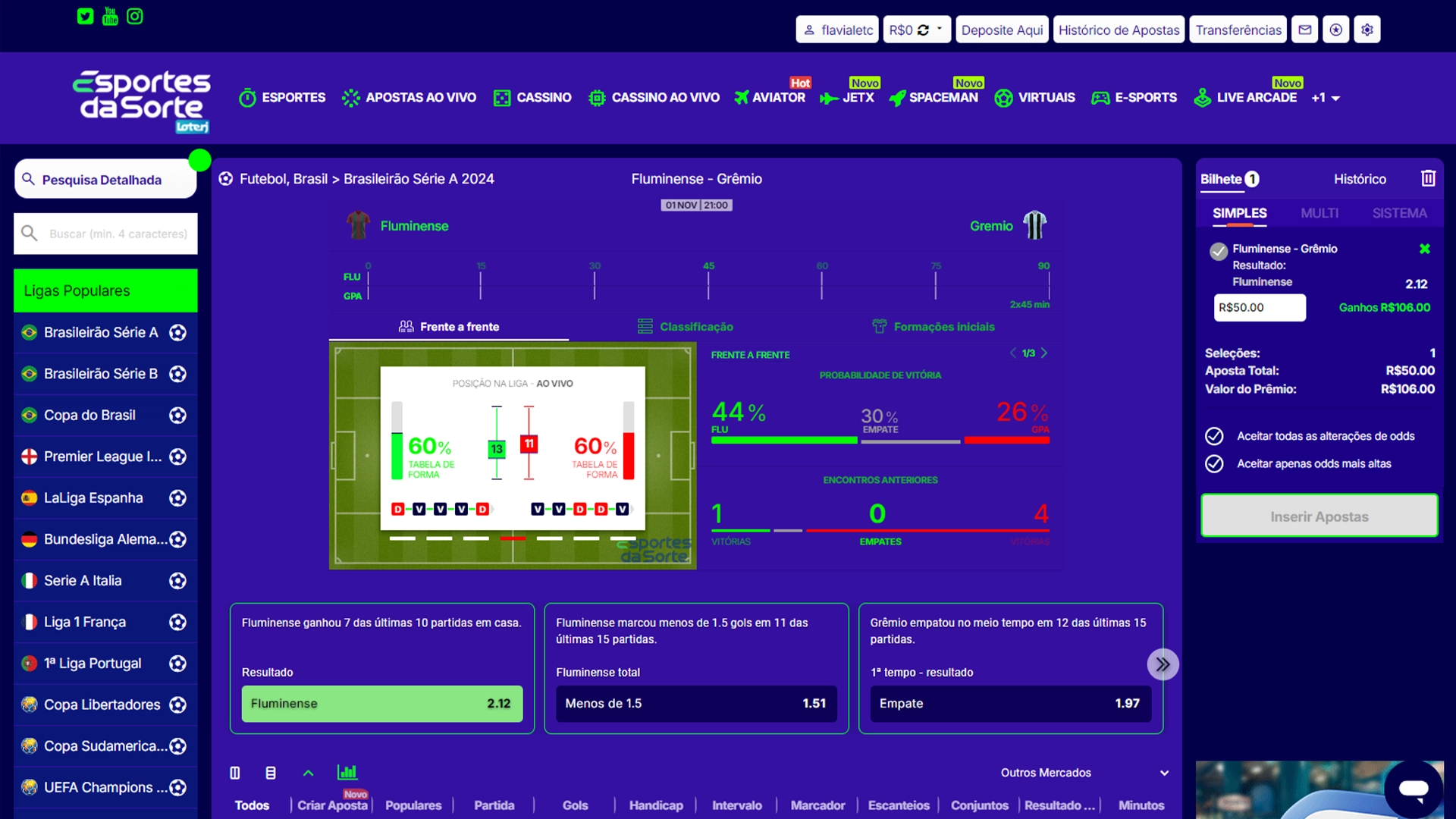Show next betting tip cards
The height and width of the screenshot is (819, 1456).
1163,664
